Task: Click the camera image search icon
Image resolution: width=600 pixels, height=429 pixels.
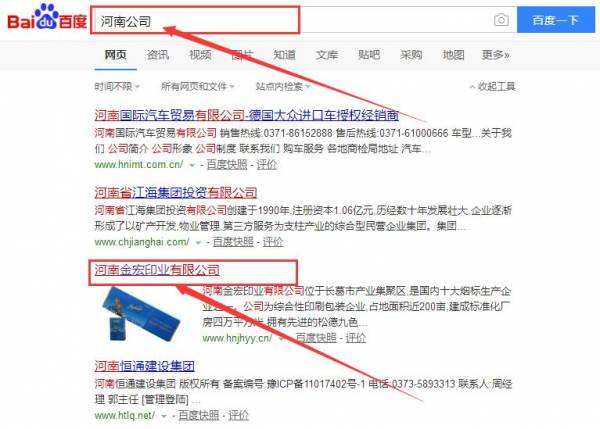Action: click(501, 20)
